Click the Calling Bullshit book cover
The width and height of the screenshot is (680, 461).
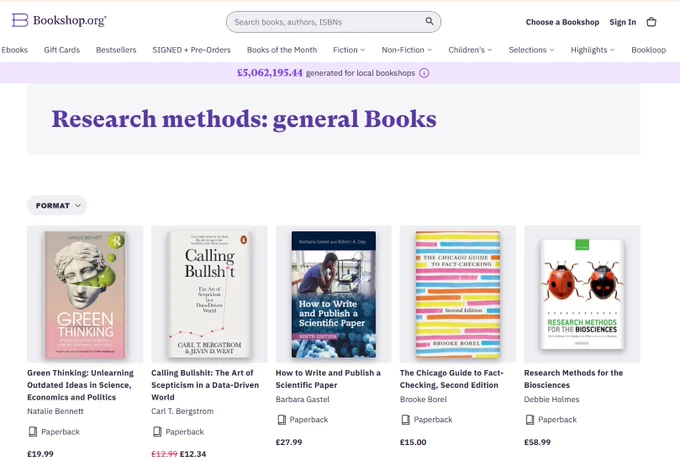209,294
